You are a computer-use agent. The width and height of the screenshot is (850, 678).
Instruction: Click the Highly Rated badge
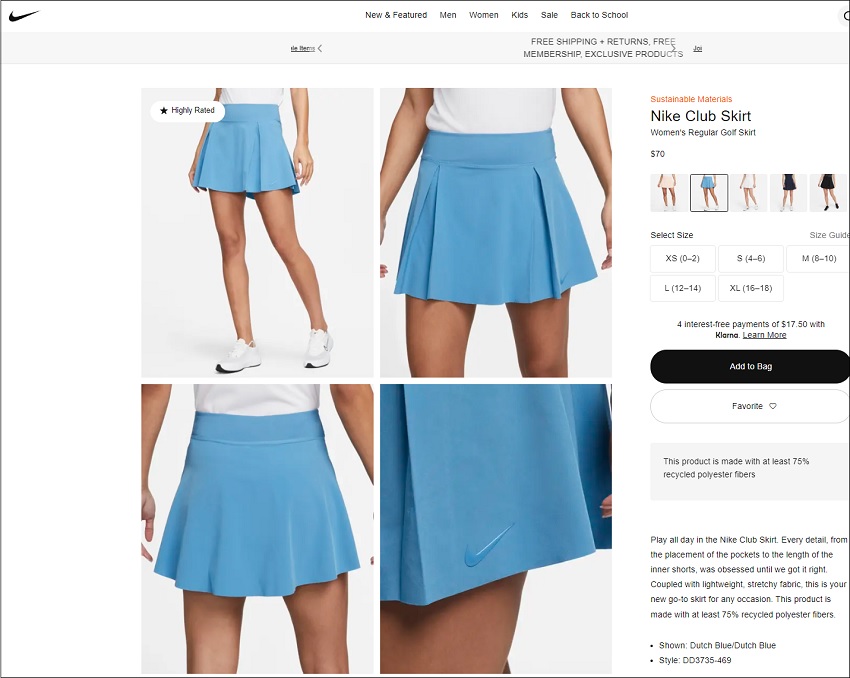(x=187, y=111)
